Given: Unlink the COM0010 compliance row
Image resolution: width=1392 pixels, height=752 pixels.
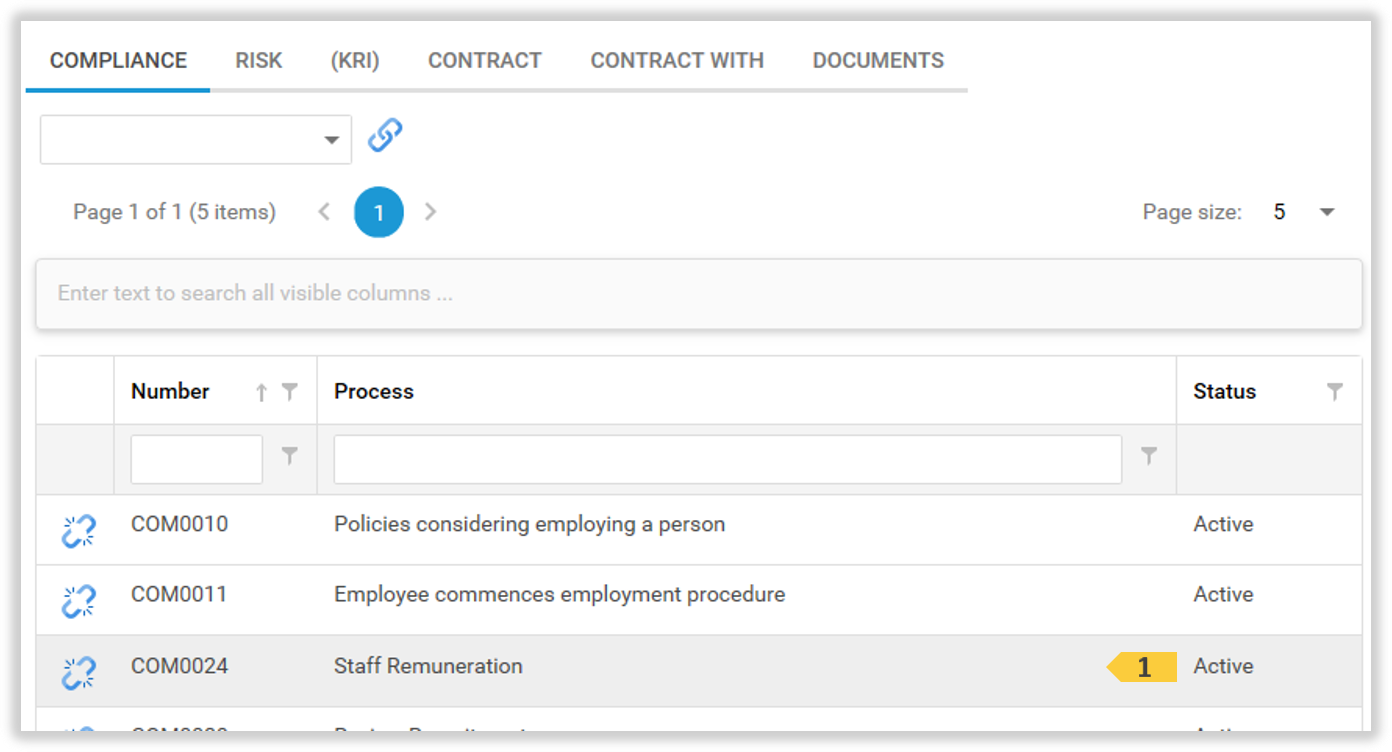Looking at the screenshot, I should pyautogui.click(x=78, y=531).
